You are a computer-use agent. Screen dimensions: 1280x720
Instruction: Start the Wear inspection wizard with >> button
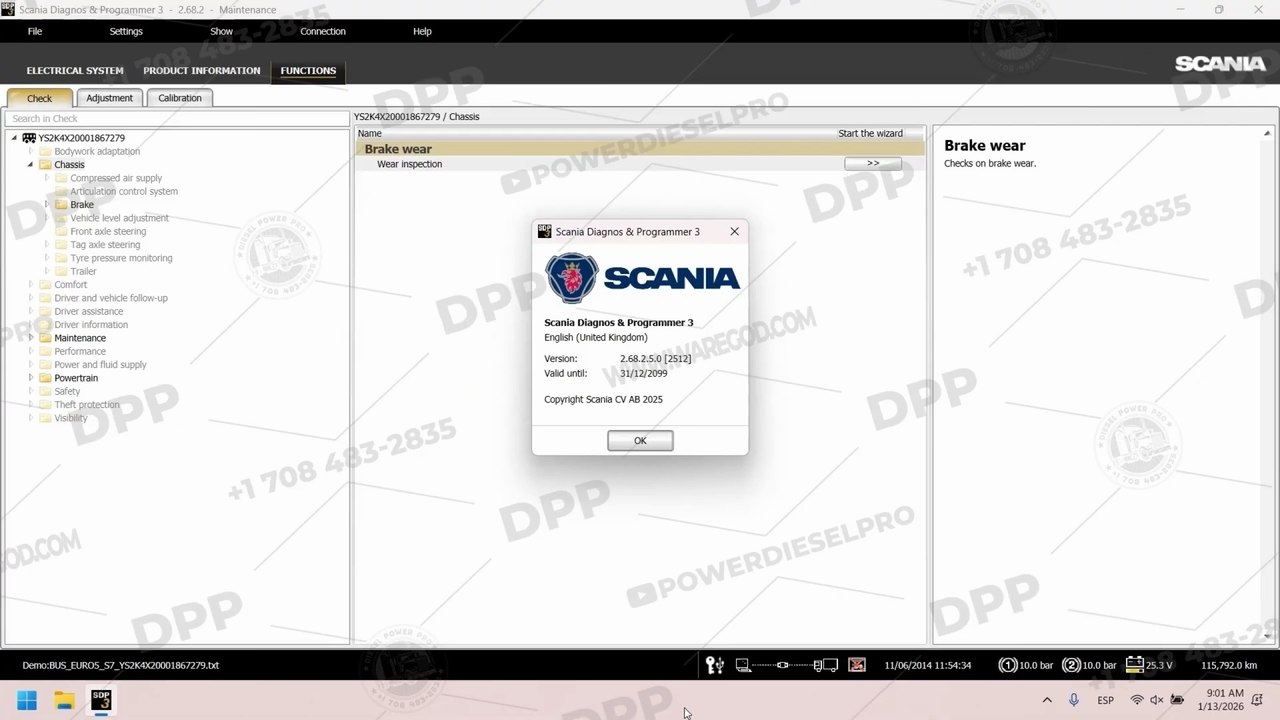click(872, 164)
